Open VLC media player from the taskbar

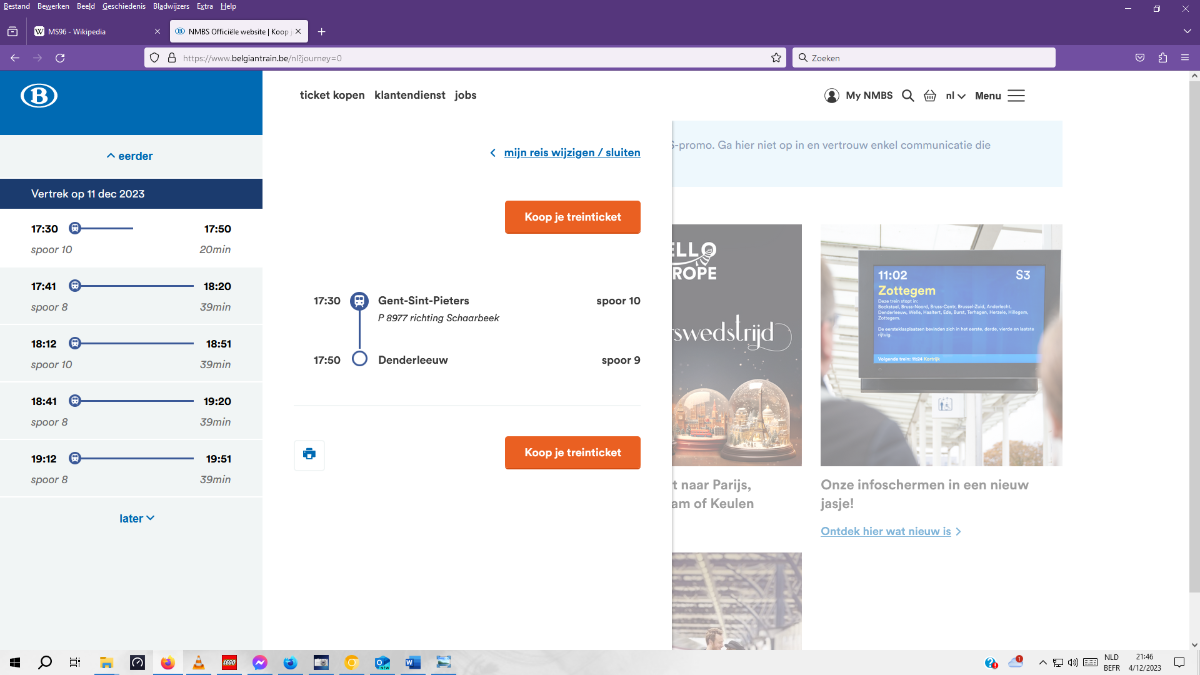pyautogui.click(x=198, y=662)
